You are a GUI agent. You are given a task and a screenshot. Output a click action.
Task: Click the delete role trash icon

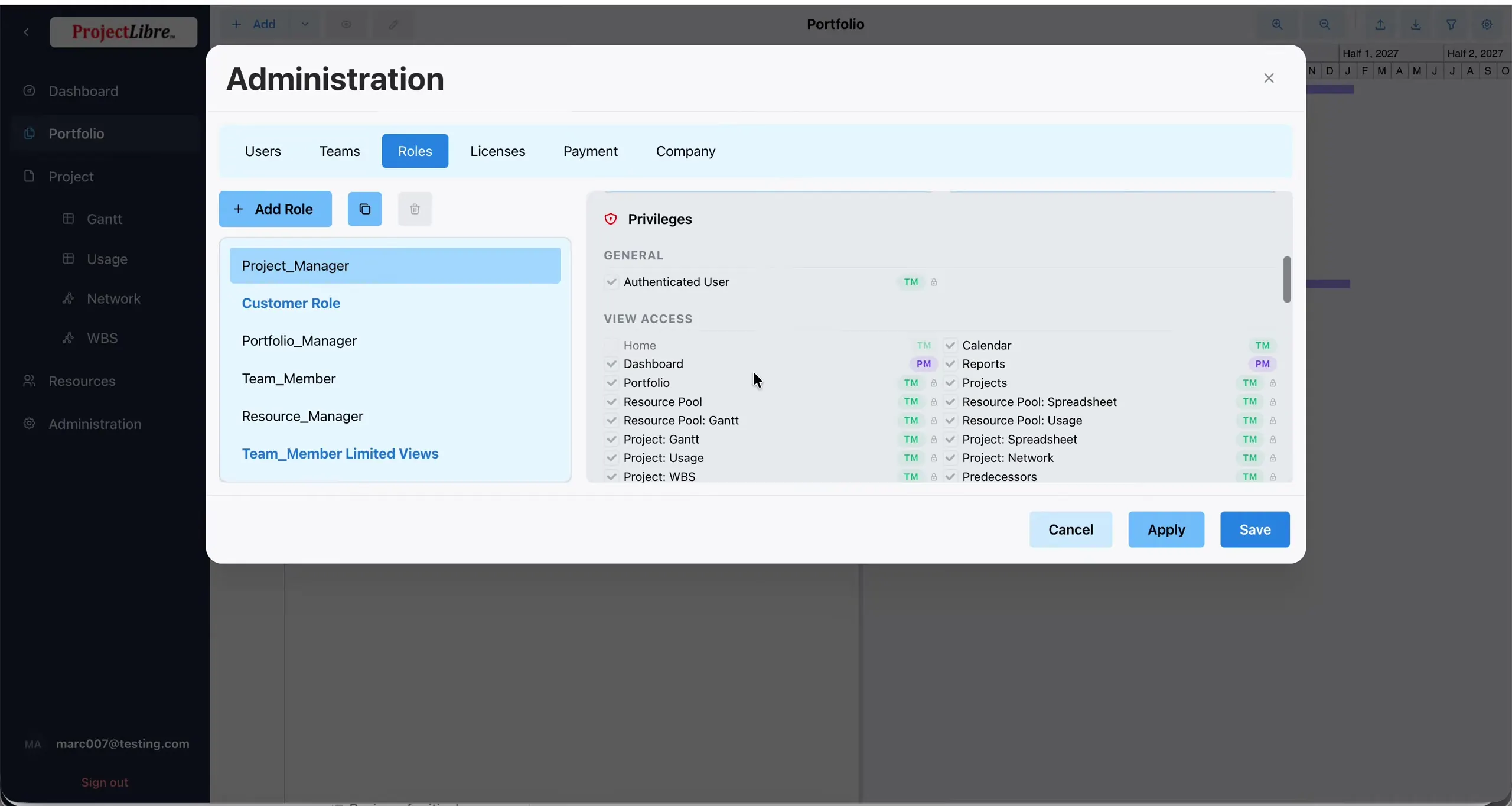point(415,209)
